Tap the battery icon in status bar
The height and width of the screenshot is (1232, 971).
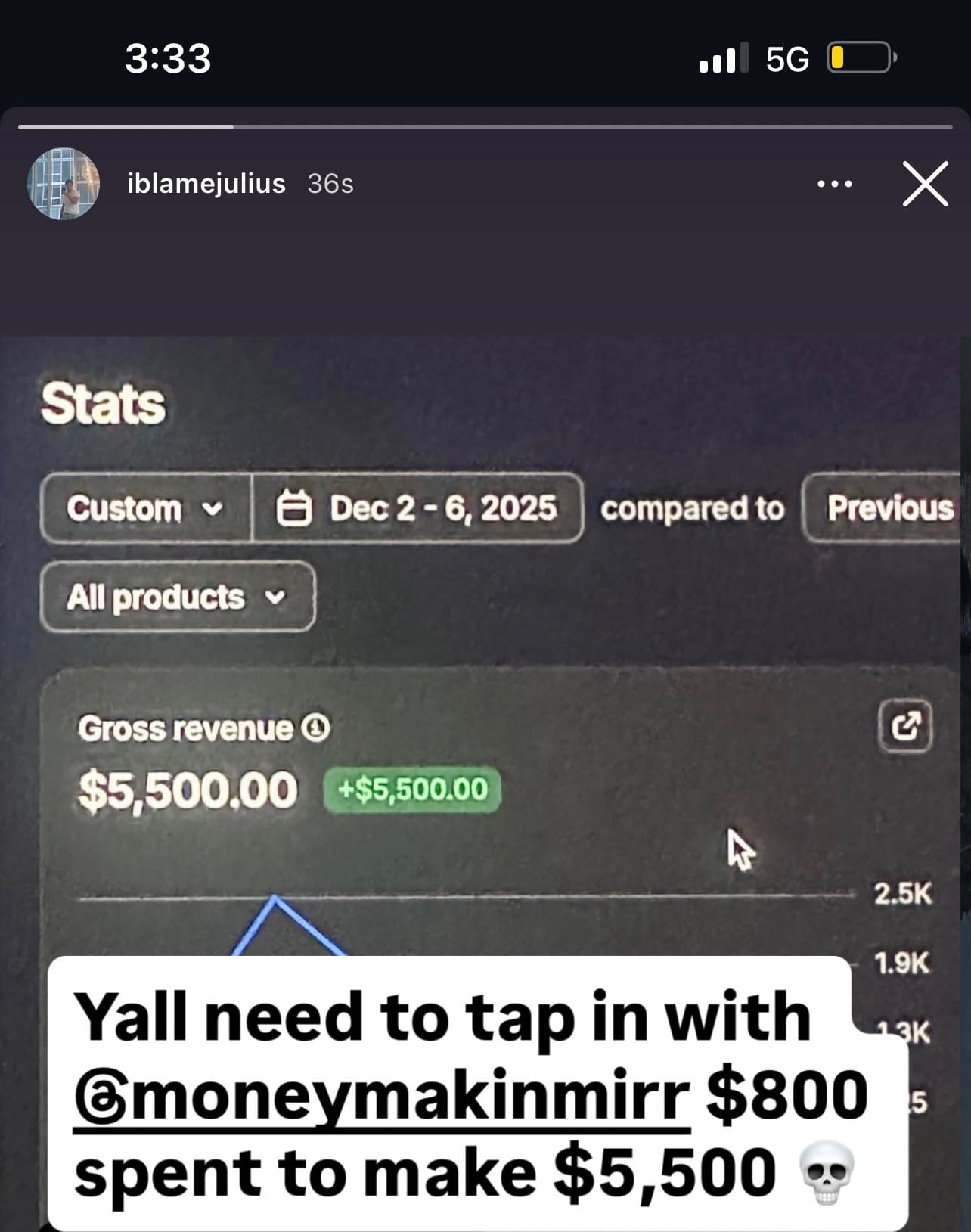(861, 57)
